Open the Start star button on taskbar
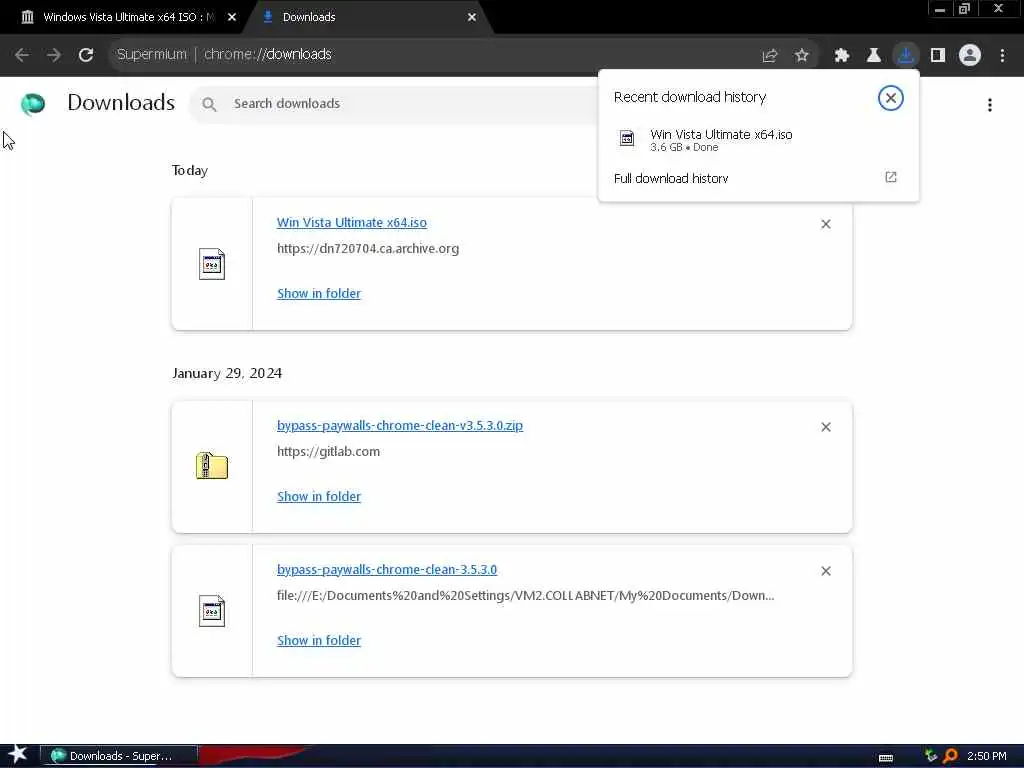Screen dimensions: 1024x768 click(18, 754)
